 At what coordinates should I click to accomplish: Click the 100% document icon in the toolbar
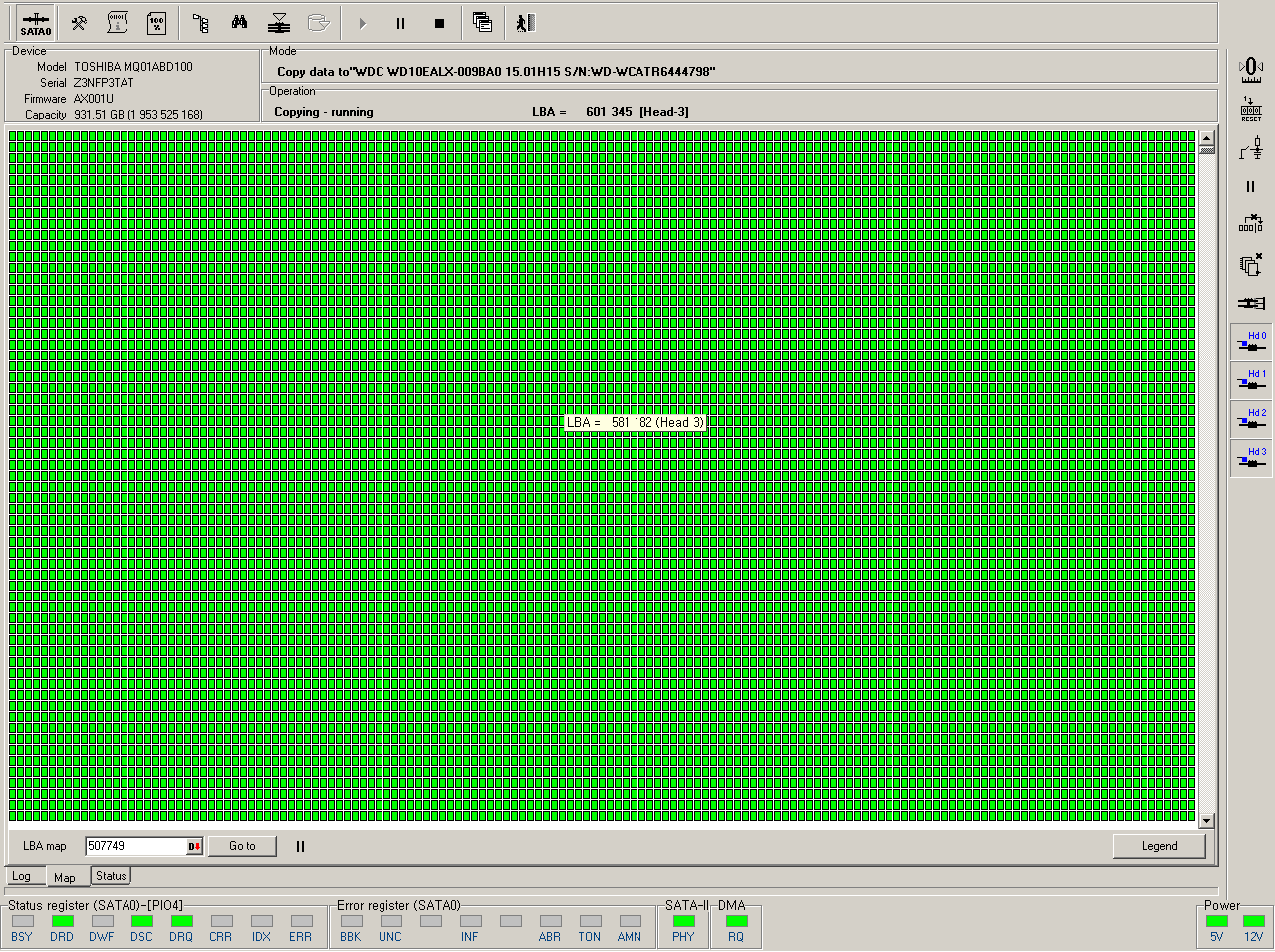point(156,23)
